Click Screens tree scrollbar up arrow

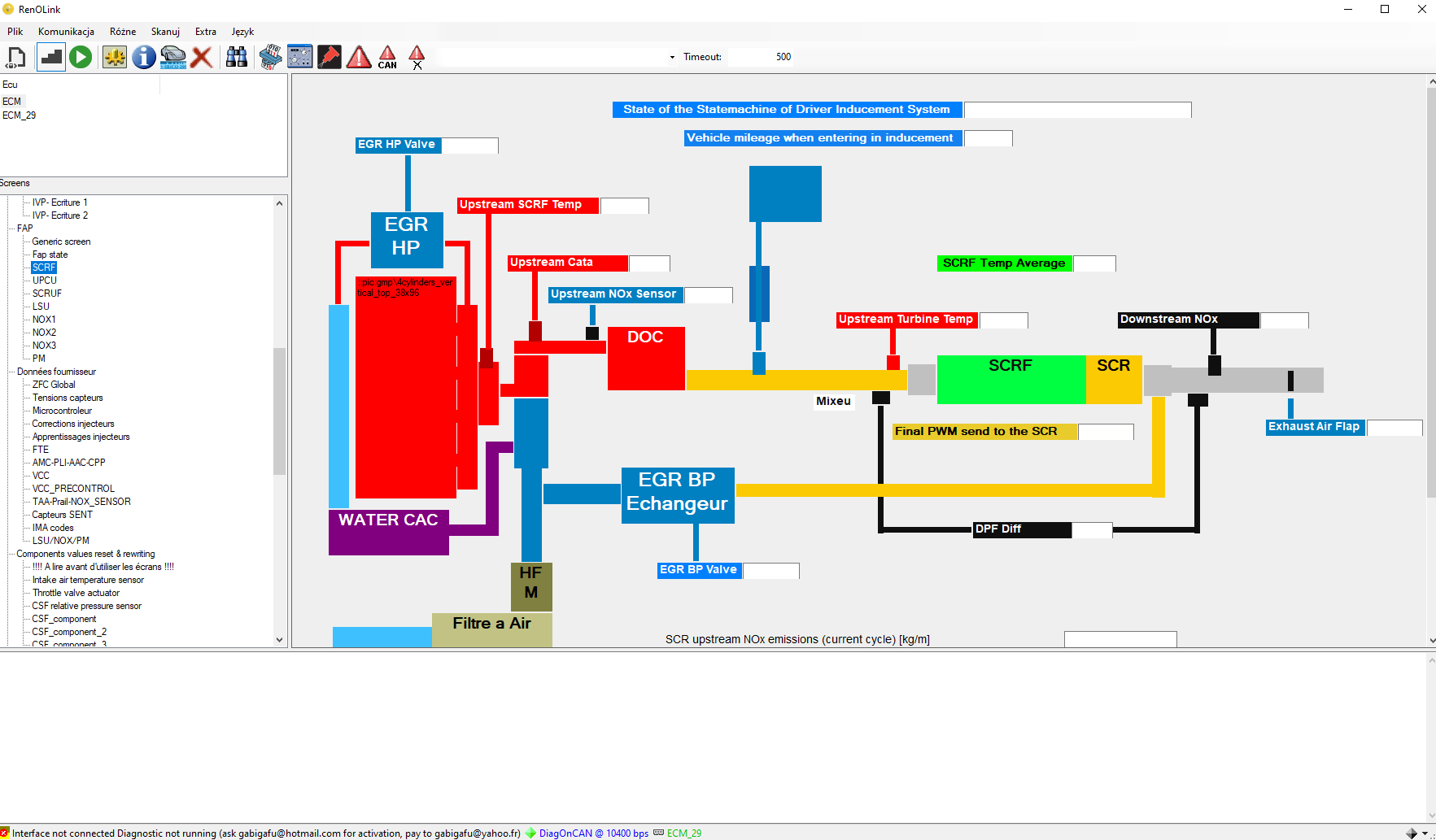coord(280,203)
